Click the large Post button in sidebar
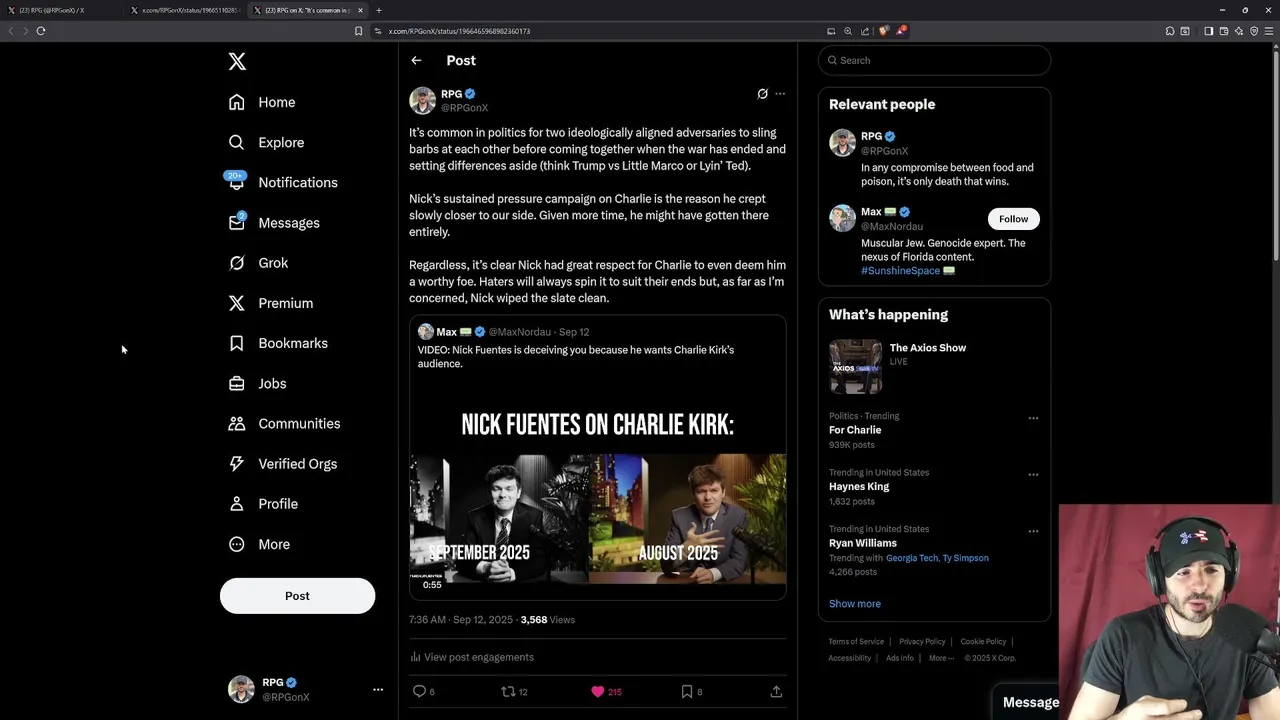 click(297, 596)
